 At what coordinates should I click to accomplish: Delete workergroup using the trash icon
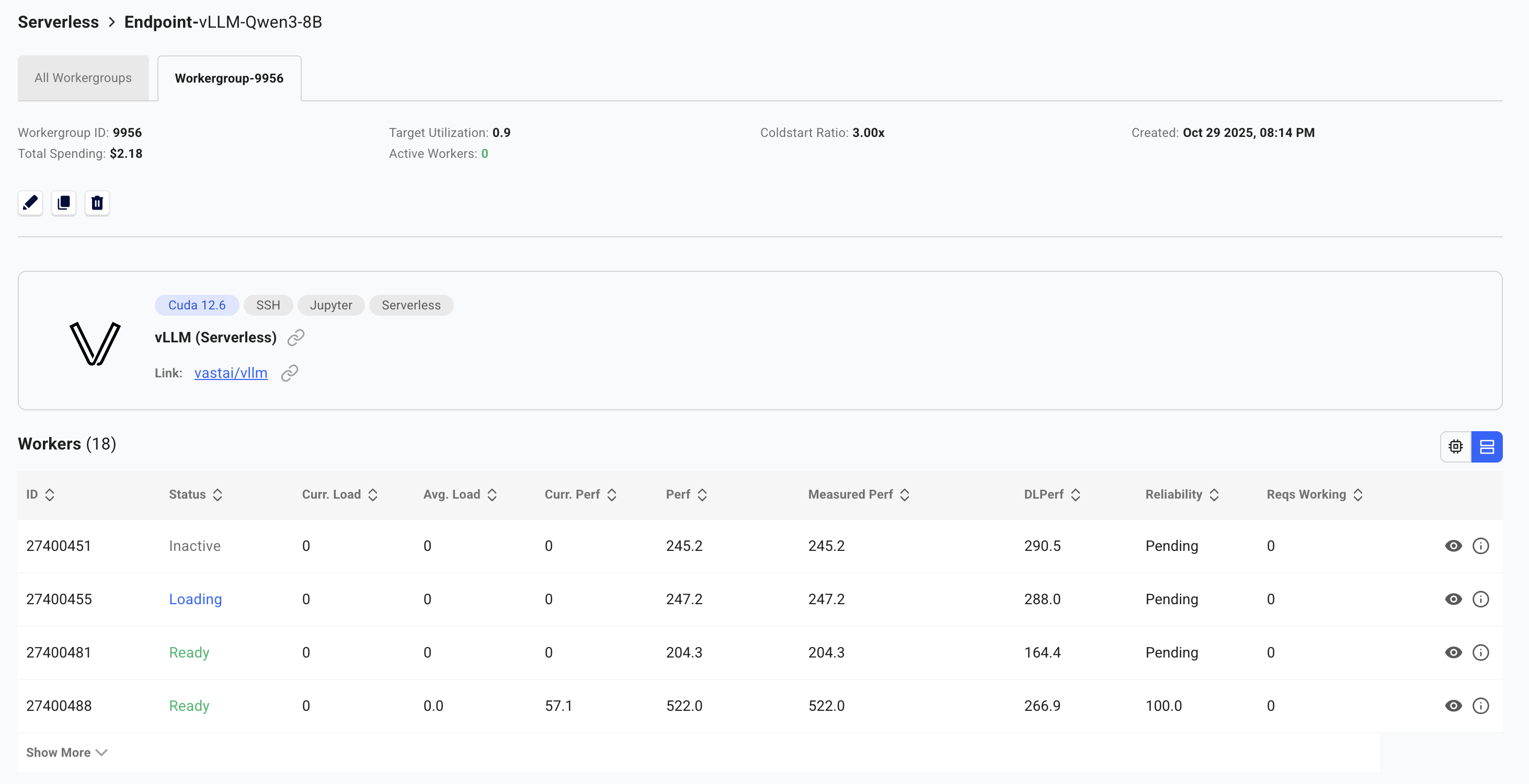[97, 203]
